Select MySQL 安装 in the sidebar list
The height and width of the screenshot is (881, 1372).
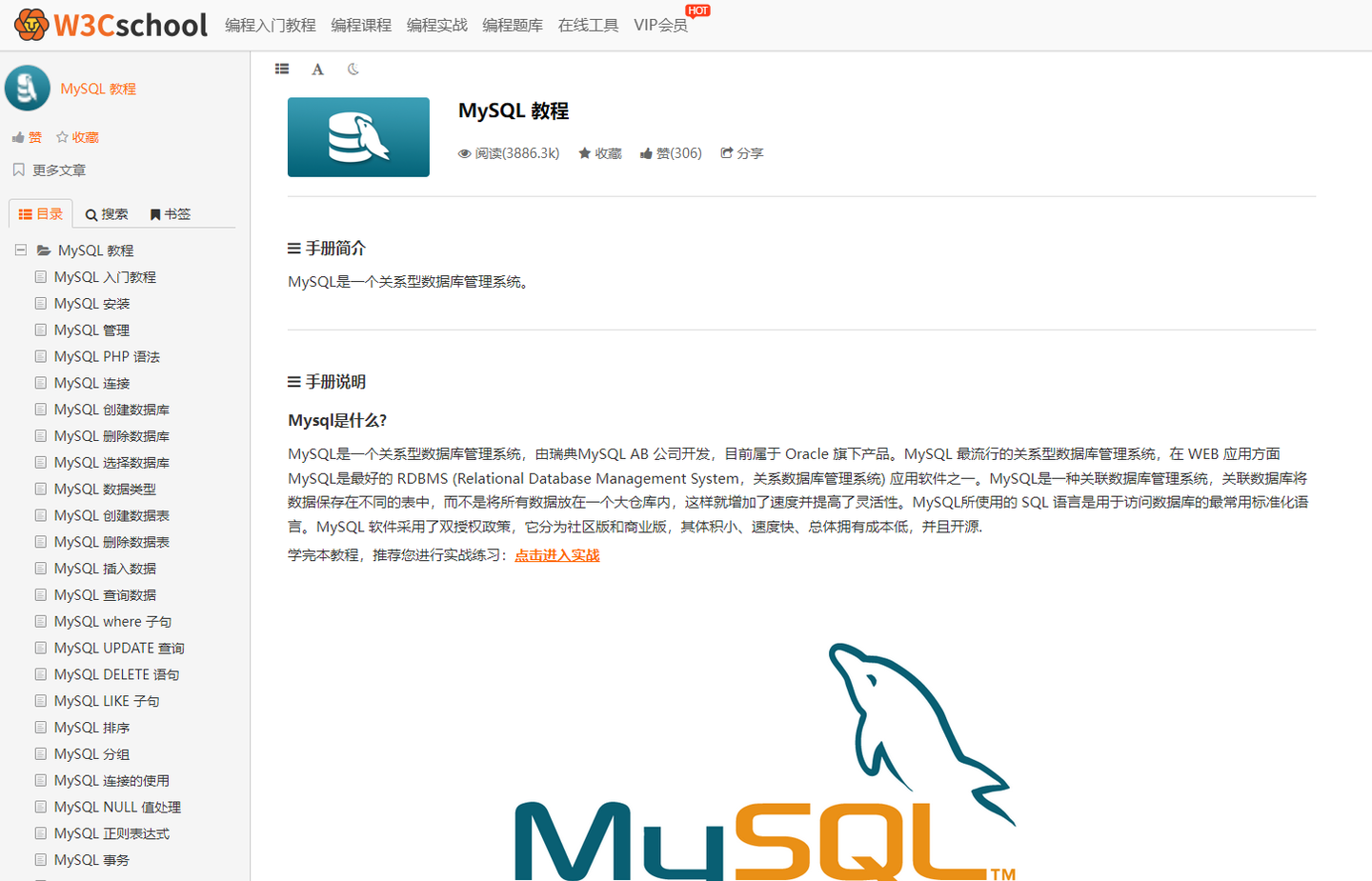93,303
